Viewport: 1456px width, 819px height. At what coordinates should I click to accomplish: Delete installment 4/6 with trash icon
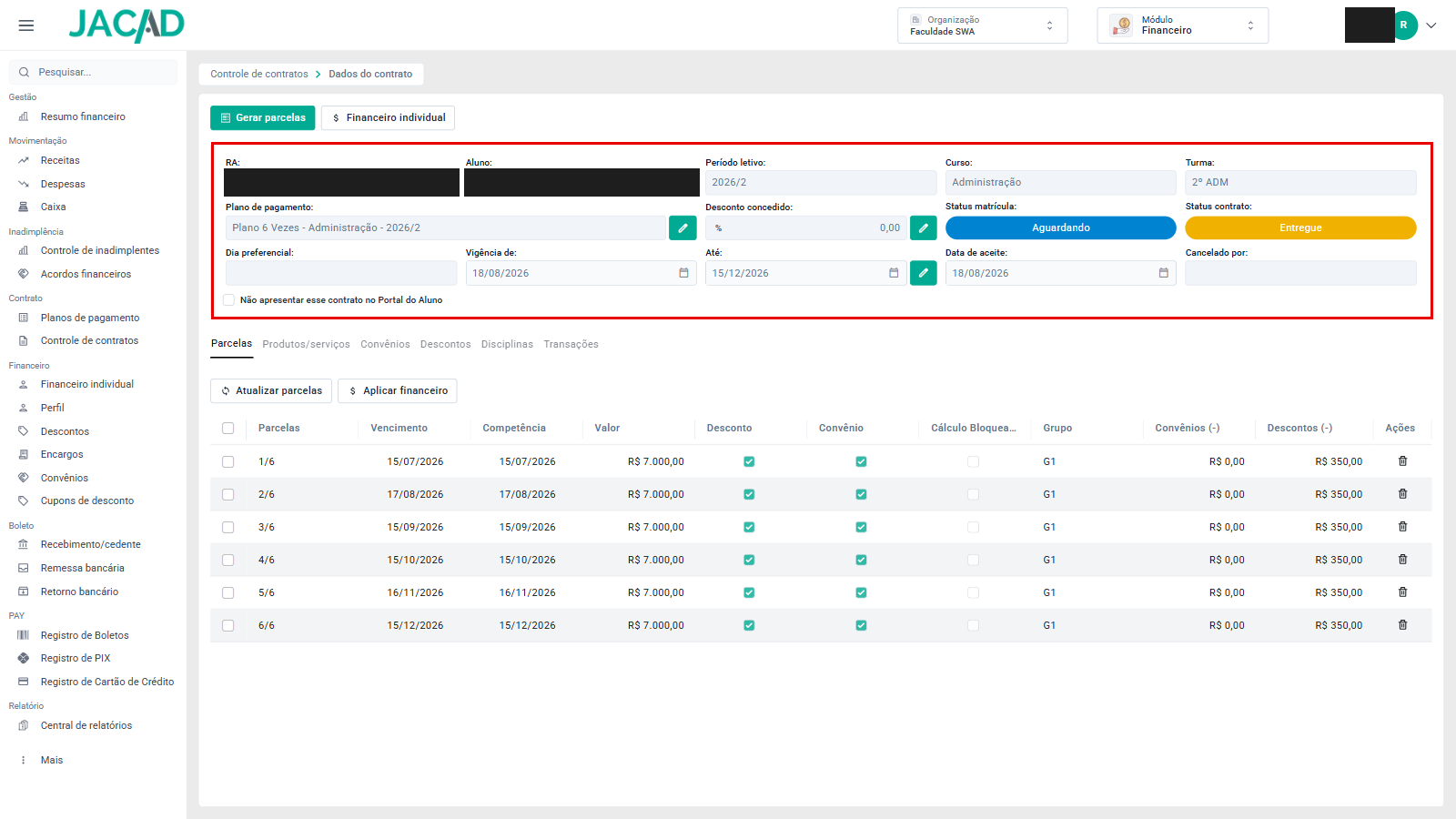point(1402,560)
